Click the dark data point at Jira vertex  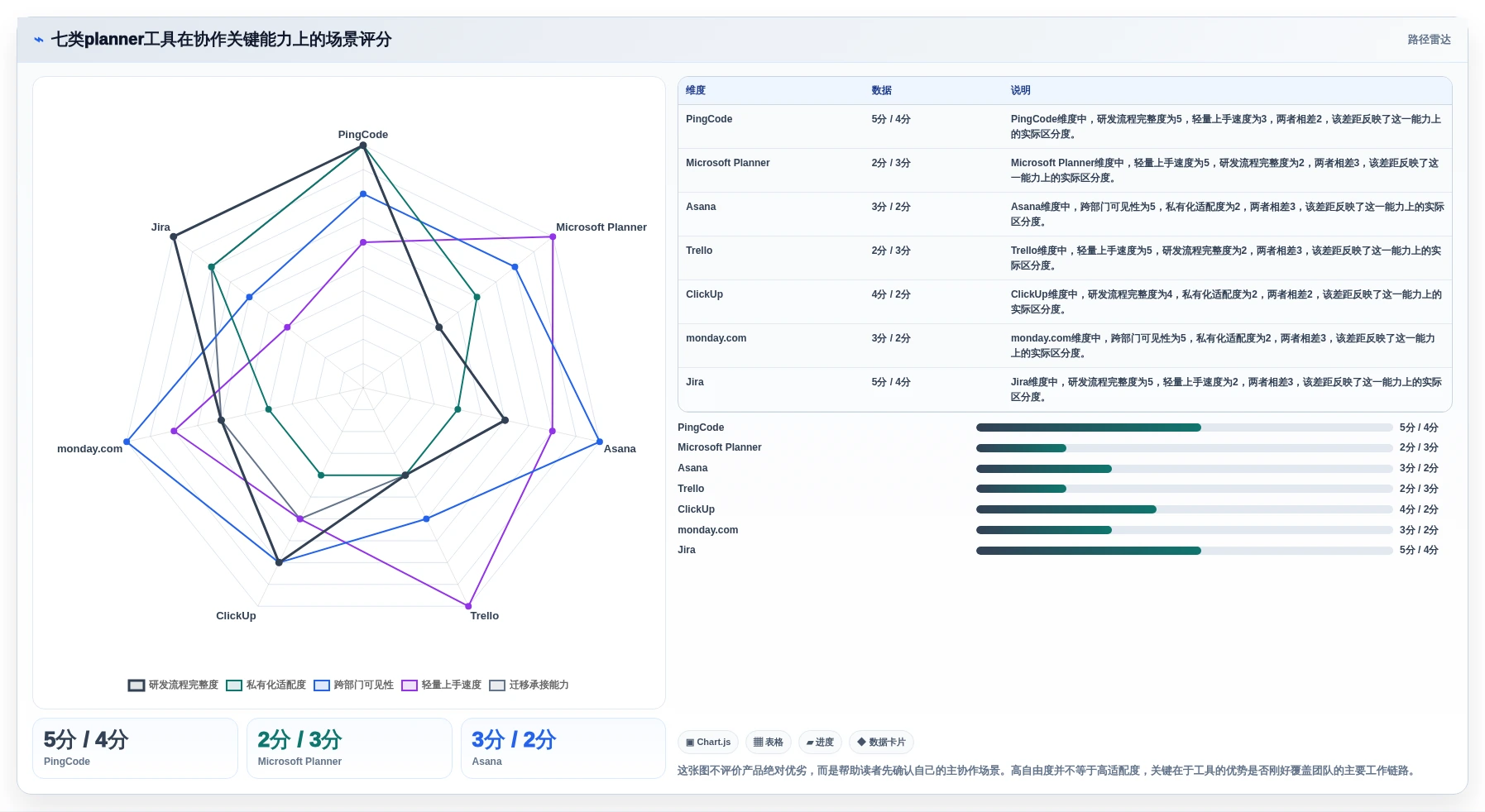(174, 237)
